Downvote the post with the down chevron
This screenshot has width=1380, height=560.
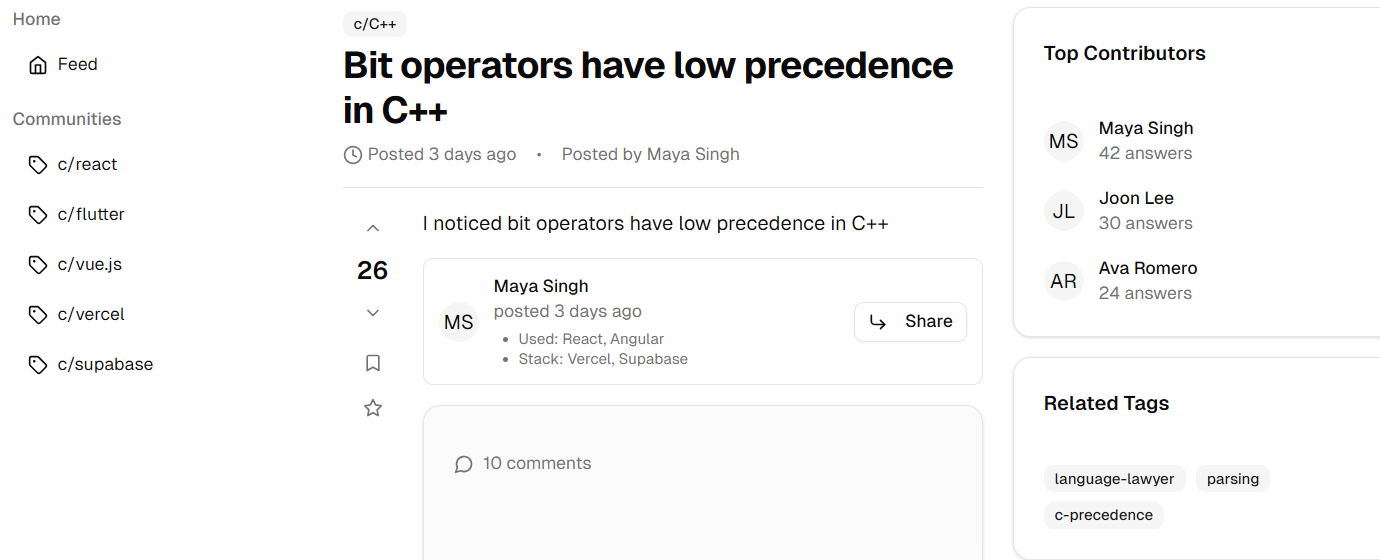(373, 313)
